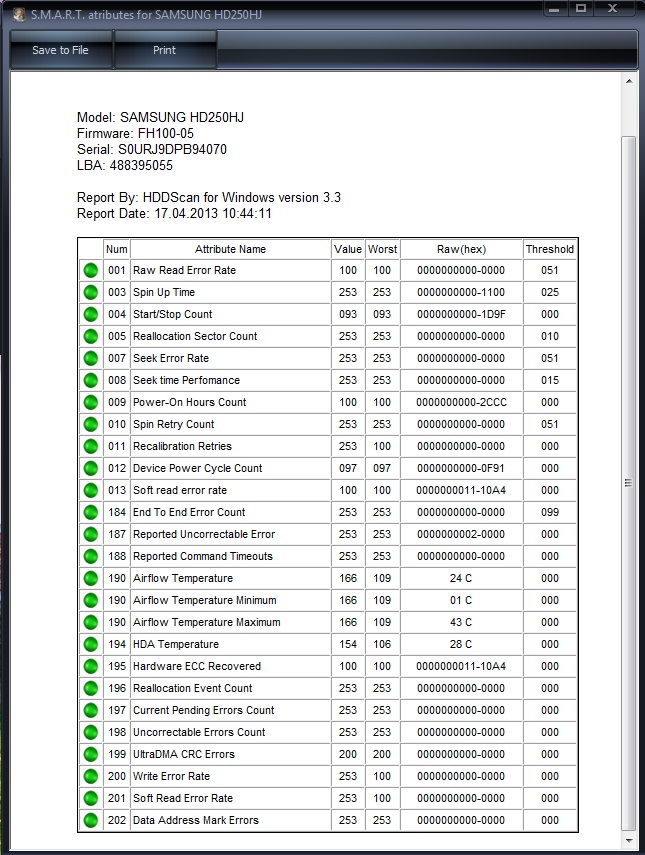This screenshot has height=855, width=645.
Task: Click the Print button
Action: coord(165,50)
